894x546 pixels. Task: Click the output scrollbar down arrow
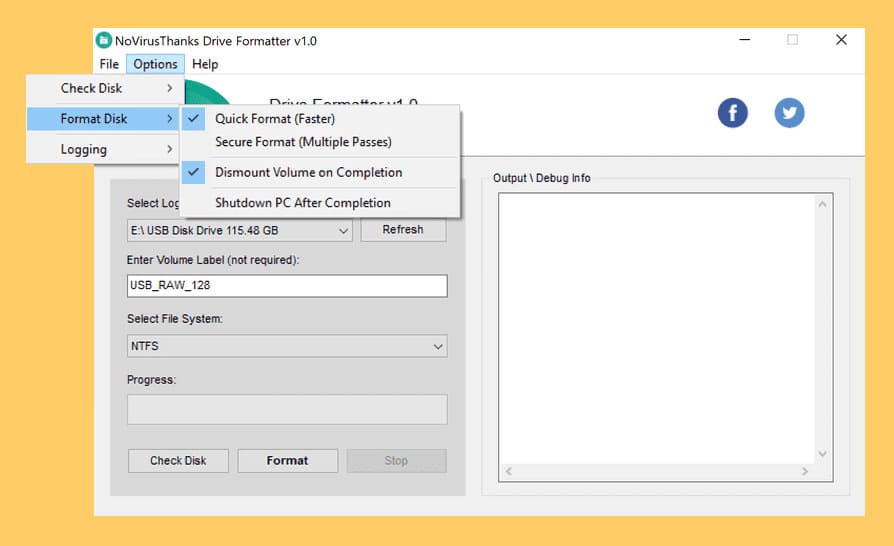822,454
